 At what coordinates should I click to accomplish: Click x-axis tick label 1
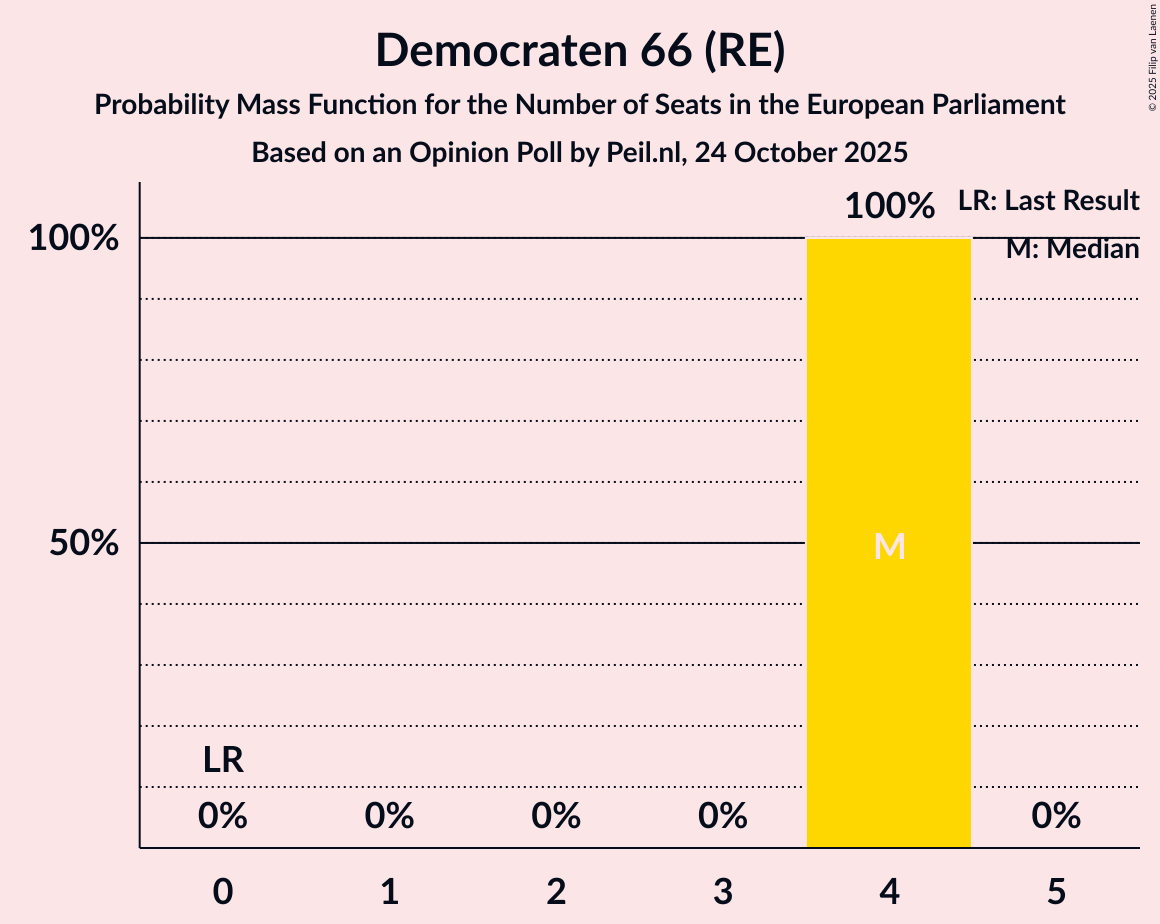[390, 891]
